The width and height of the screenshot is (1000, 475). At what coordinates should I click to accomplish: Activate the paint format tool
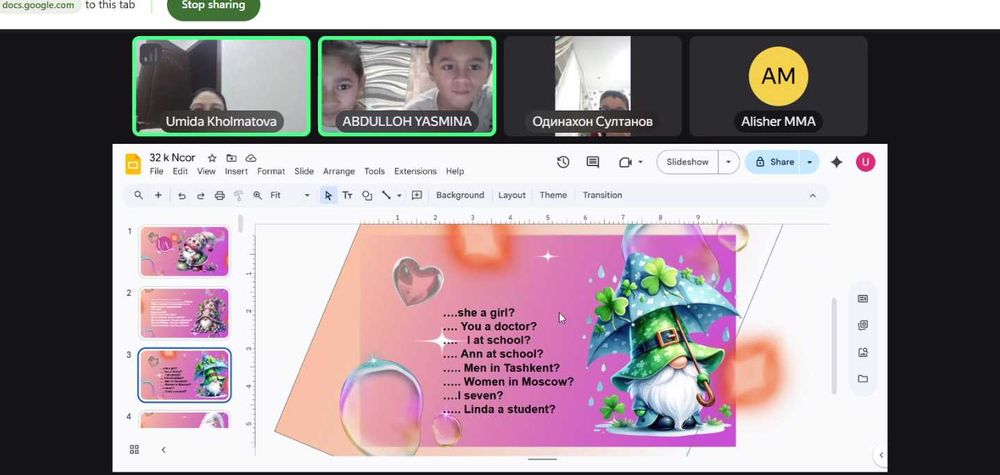(239, 195)
